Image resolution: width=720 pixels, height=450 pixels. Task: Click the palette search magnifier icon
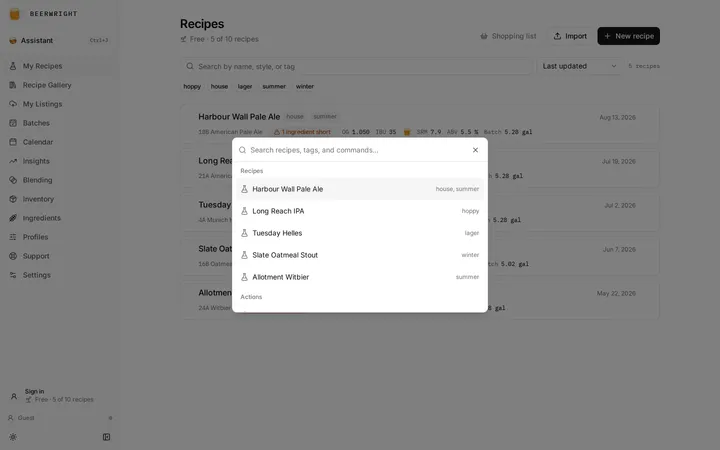[x=242, y=150]
